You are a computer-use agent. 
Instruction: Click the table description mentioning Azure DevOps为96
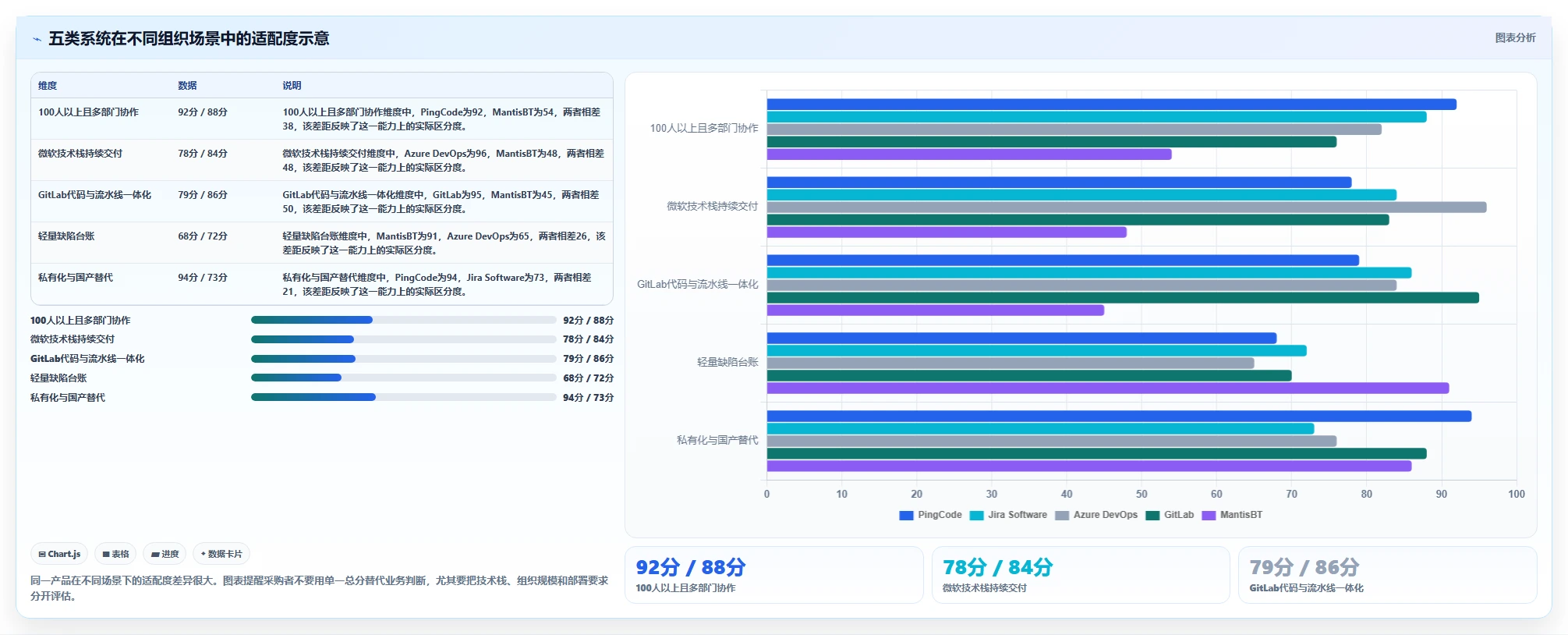(443, 161)
